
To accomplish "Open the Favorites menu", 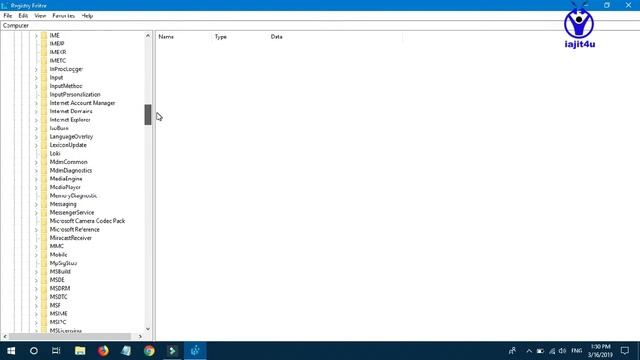I will pyautogui.click(x=63, y=16).
